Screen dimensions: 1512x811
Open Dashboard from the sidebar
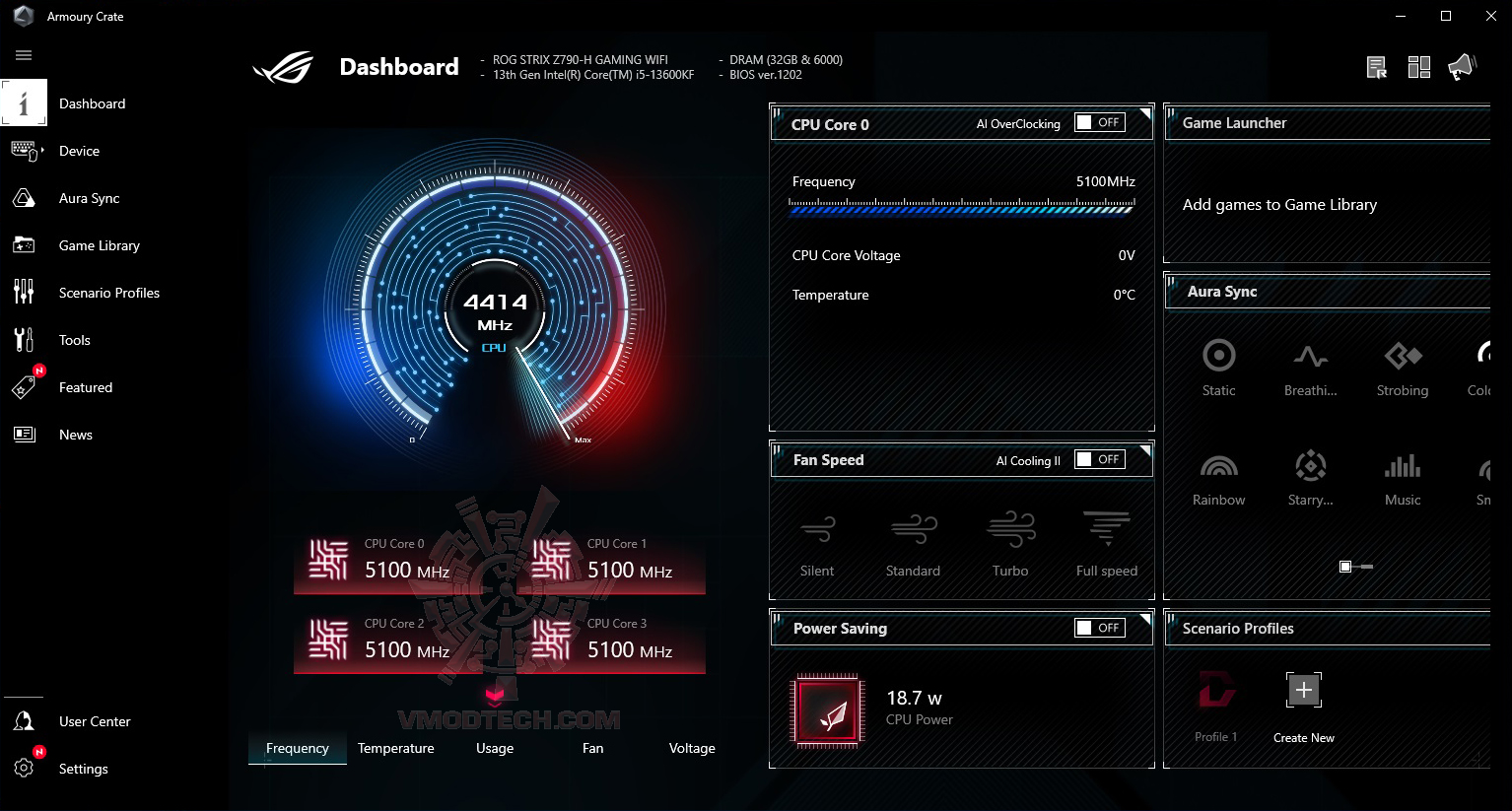93,103
